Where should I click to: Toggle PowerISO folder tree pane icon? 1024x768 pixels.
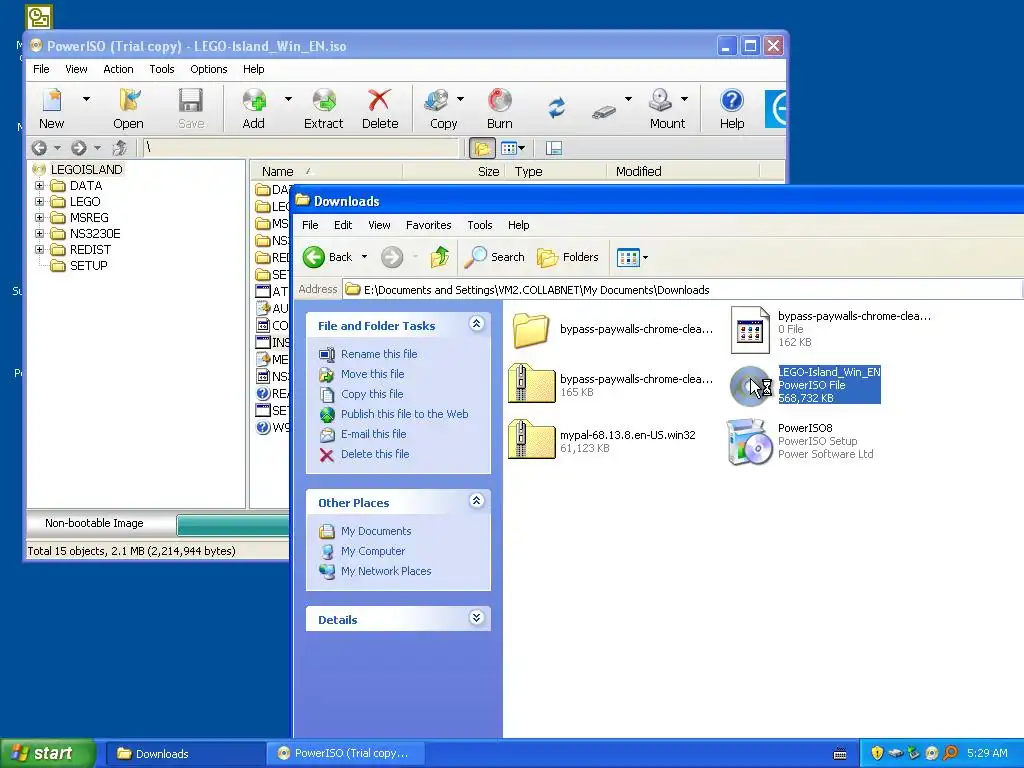[x=482, y=148]
